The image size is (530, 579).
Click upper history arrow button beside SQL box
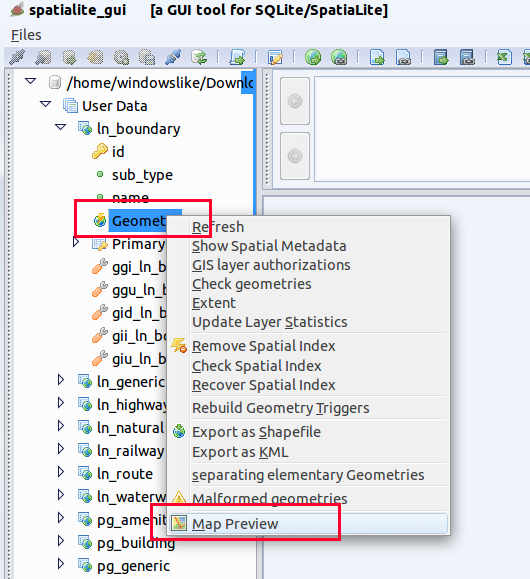coord(295,101)
